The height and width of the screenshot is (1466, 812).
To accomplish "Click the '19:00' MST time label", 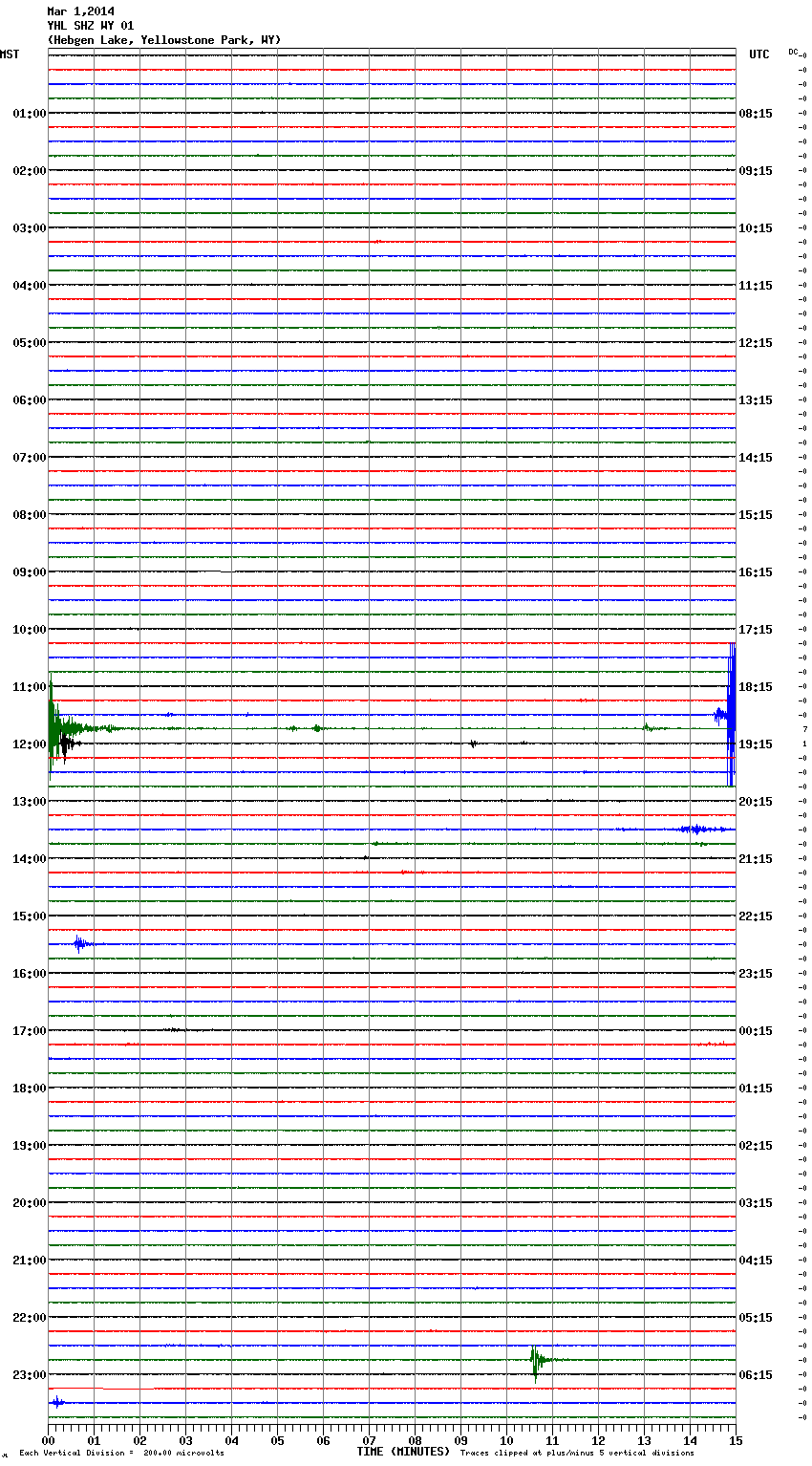I will [x=29, y=1146].
